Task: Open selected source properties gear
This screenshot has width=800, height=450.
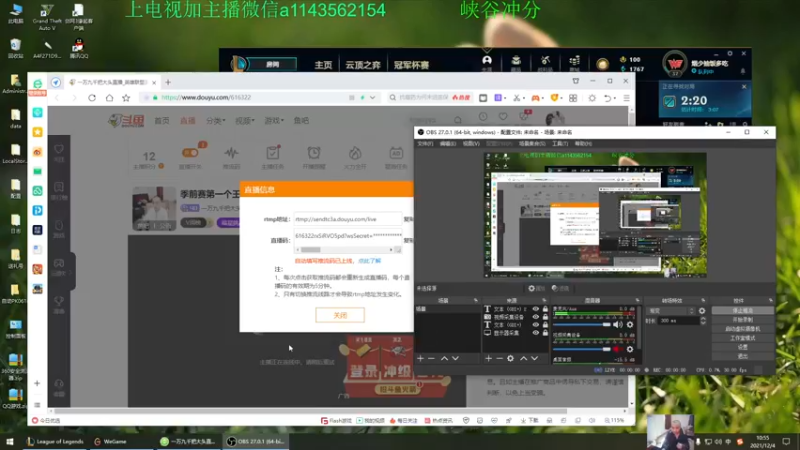Action: 511,359
